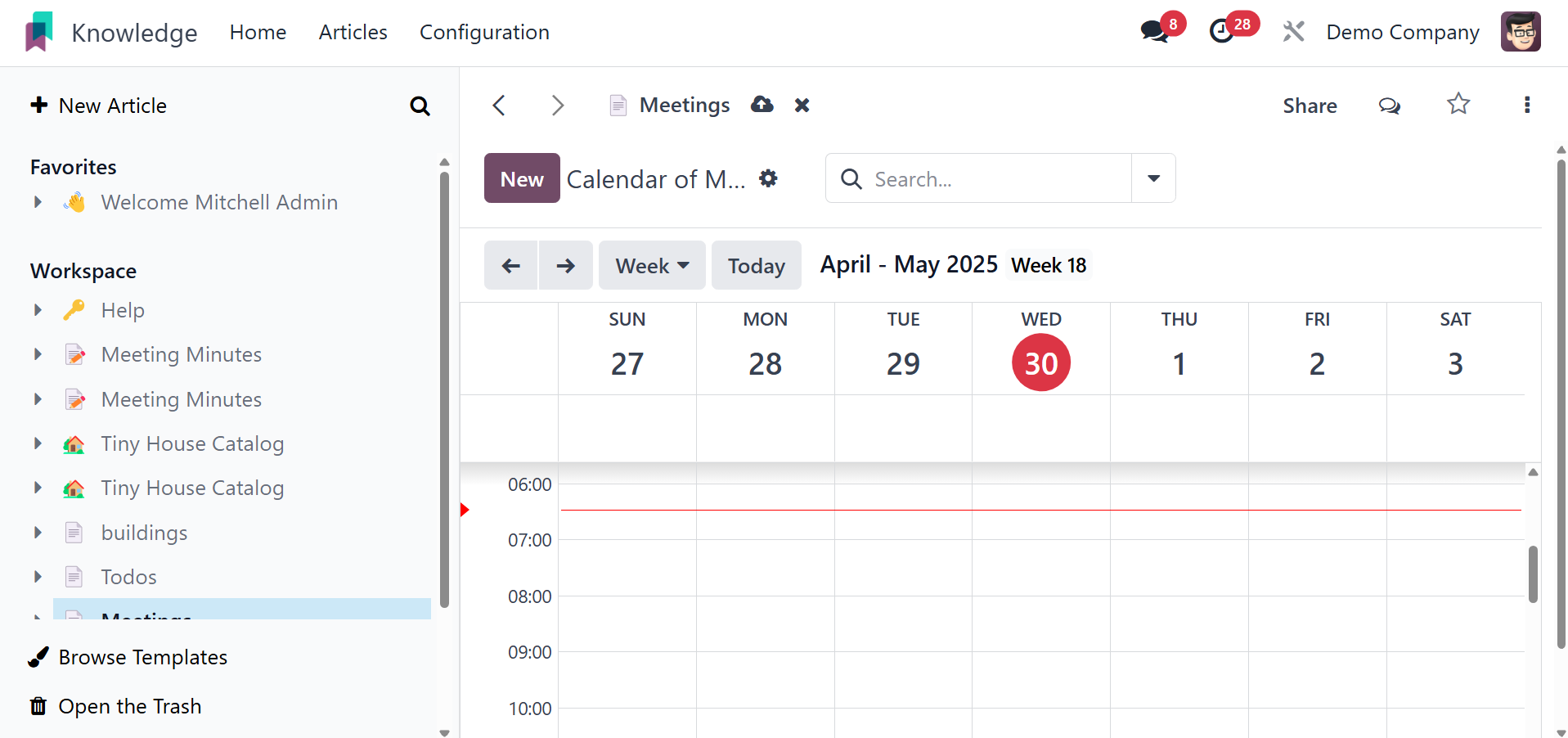Add Meetings article to favorites star
Viewport: 1568px width, 738px height.
[1458, 105]
